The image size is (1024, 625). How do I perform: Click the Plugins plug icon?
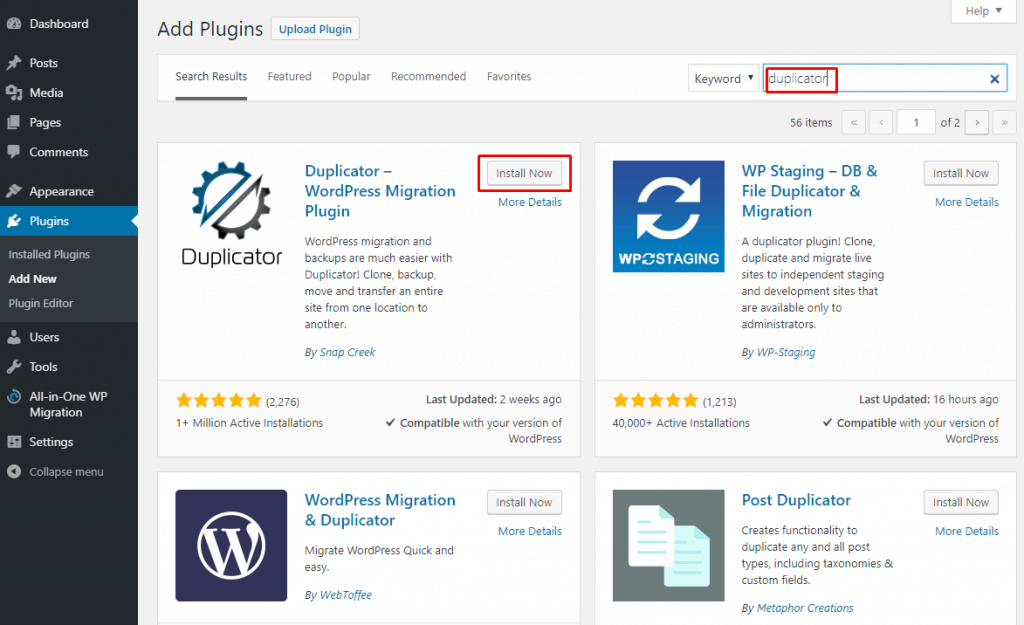[x=14, y=221]
